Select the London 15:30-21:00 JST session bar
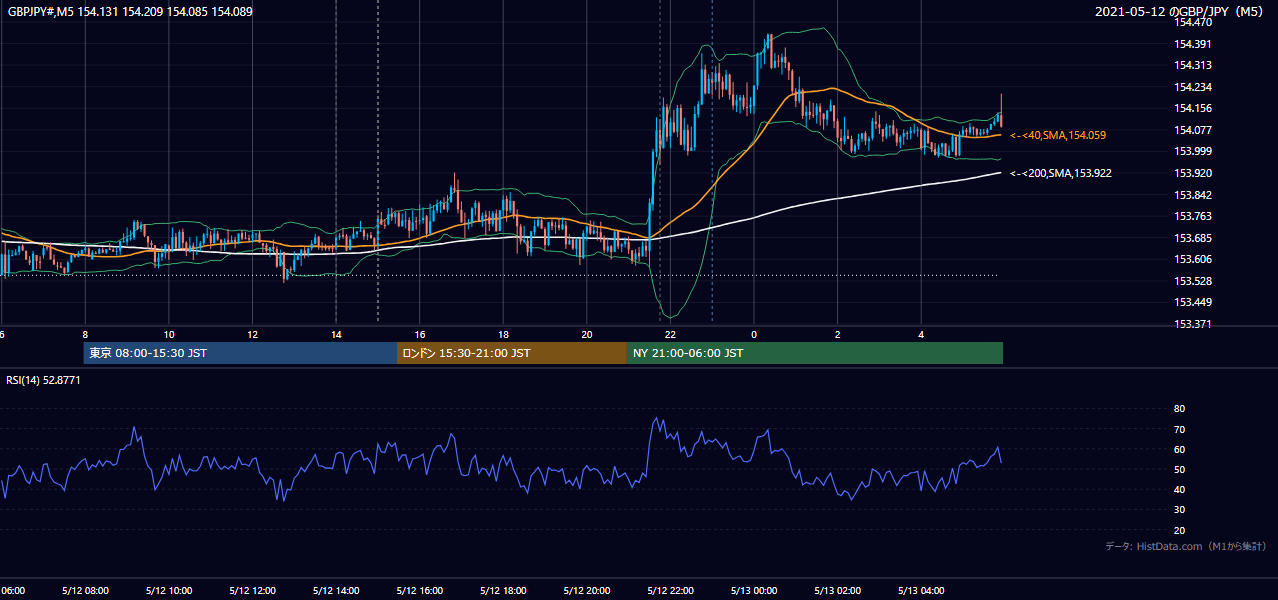Image resolution: width=1278 pixels, height=600 pixels. (x=512, y=353)
